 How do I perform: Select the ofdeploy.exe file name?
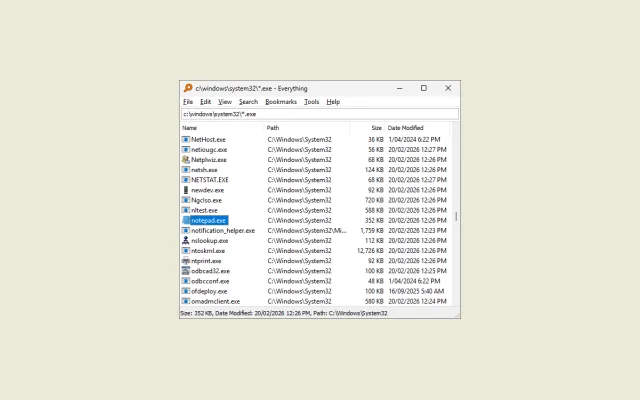tap(209, 291)
